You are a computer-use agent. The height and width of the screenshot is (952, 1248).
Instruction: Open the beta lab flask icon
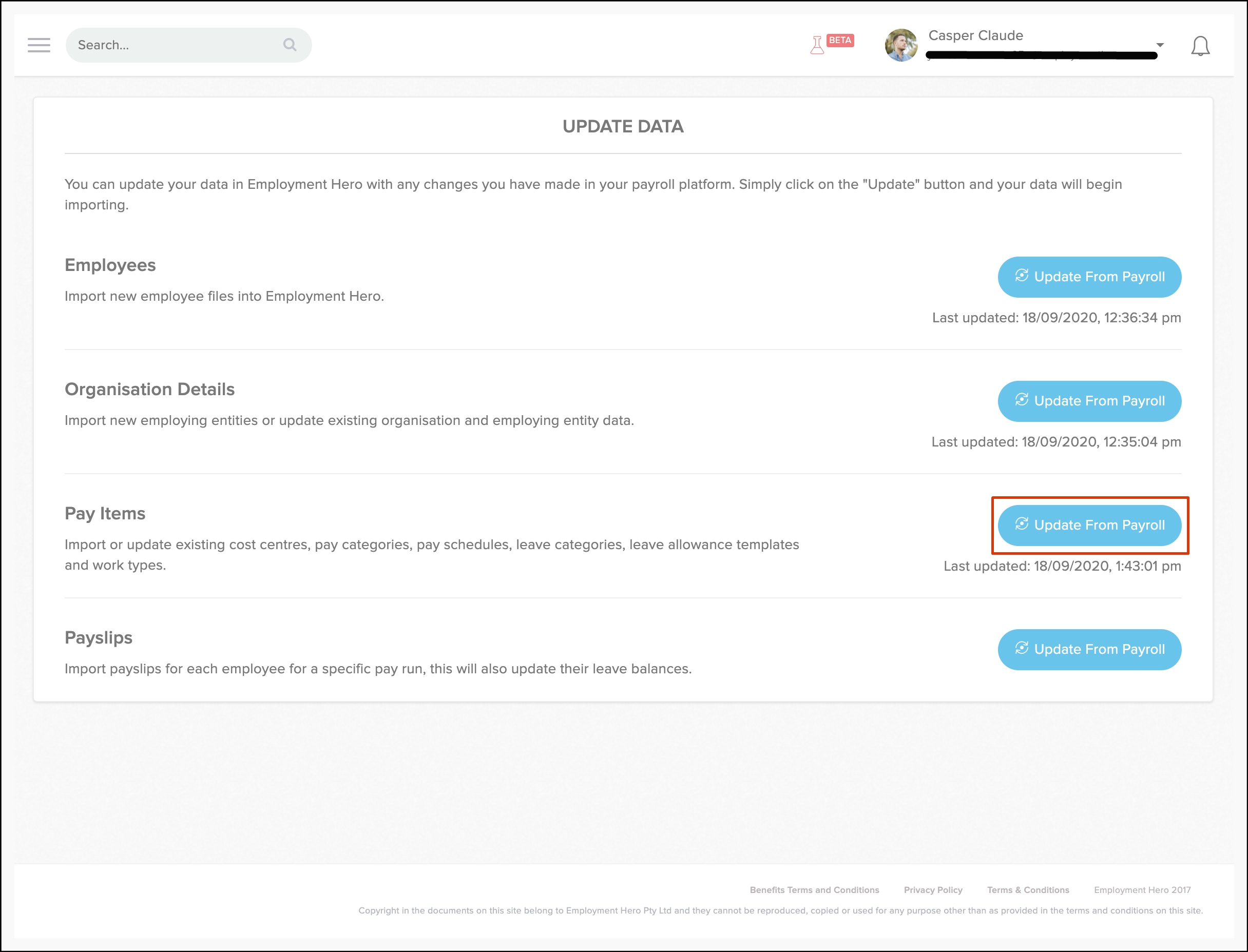point(817,45)
